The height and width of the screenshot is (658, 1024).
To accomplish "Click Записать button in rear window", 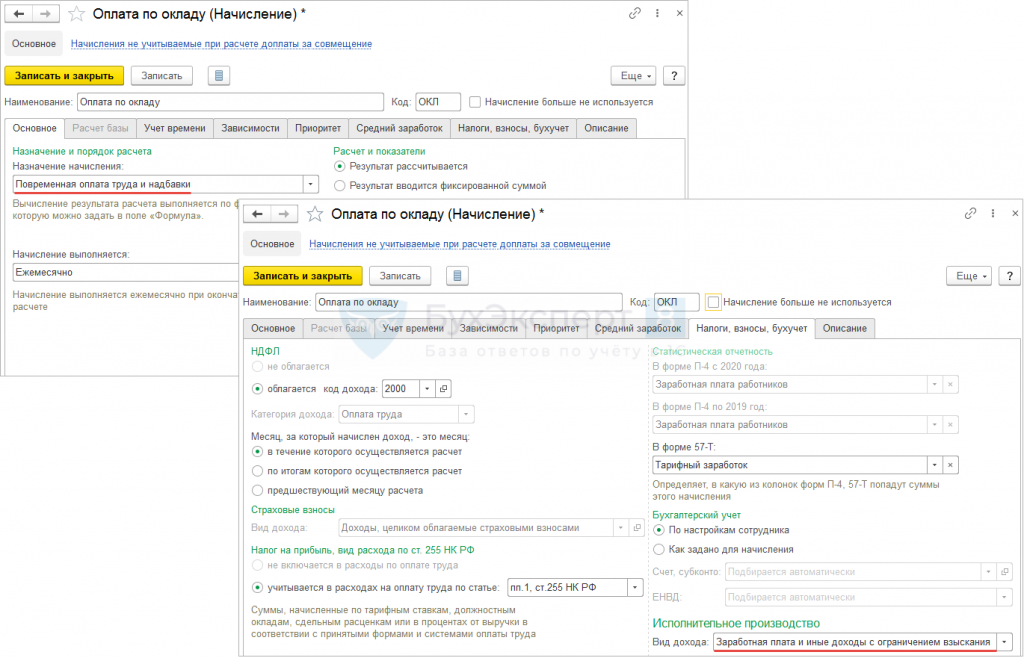I will pyautogui.click(x=162, y=76).
